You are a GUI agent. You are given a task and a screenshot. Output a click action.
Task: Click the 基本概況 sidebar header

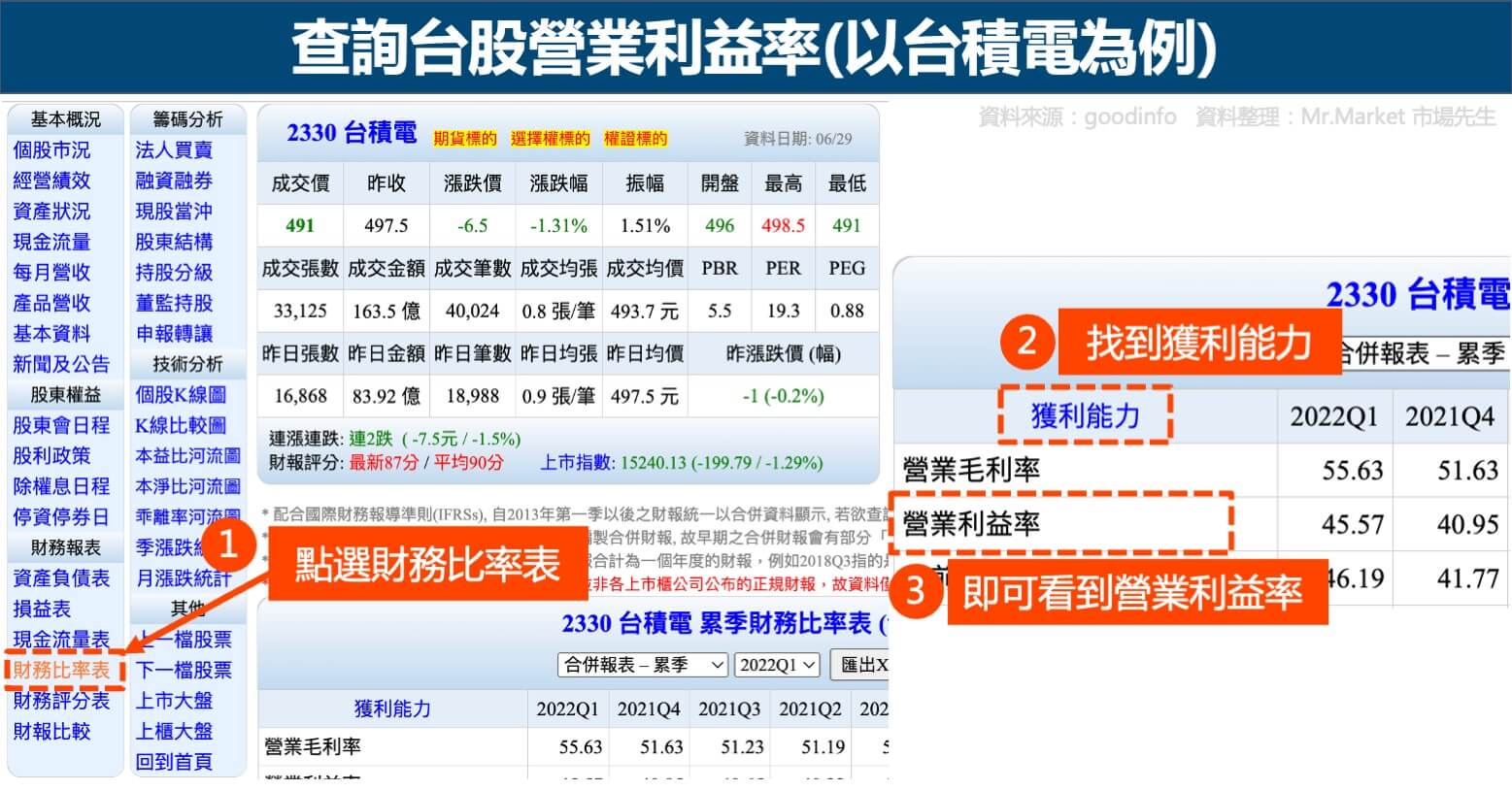[65, 119]
